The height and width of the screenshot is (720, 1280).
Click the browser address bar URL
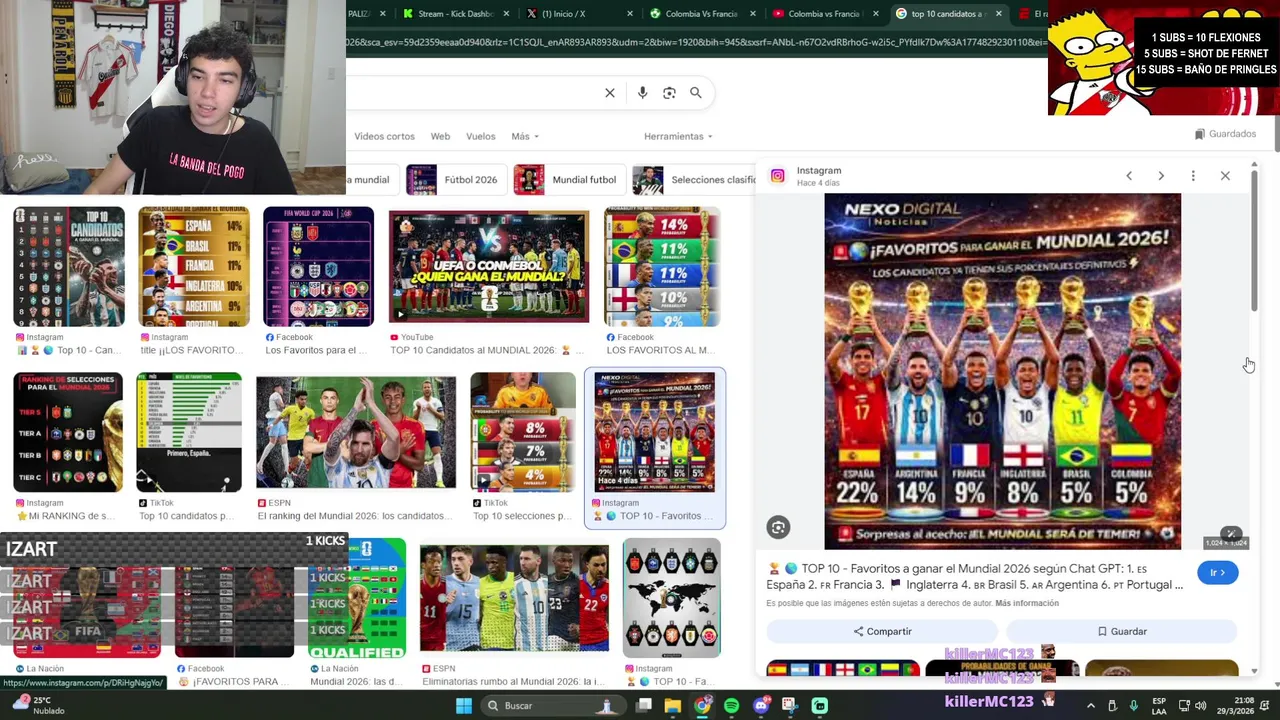[696, 42]
